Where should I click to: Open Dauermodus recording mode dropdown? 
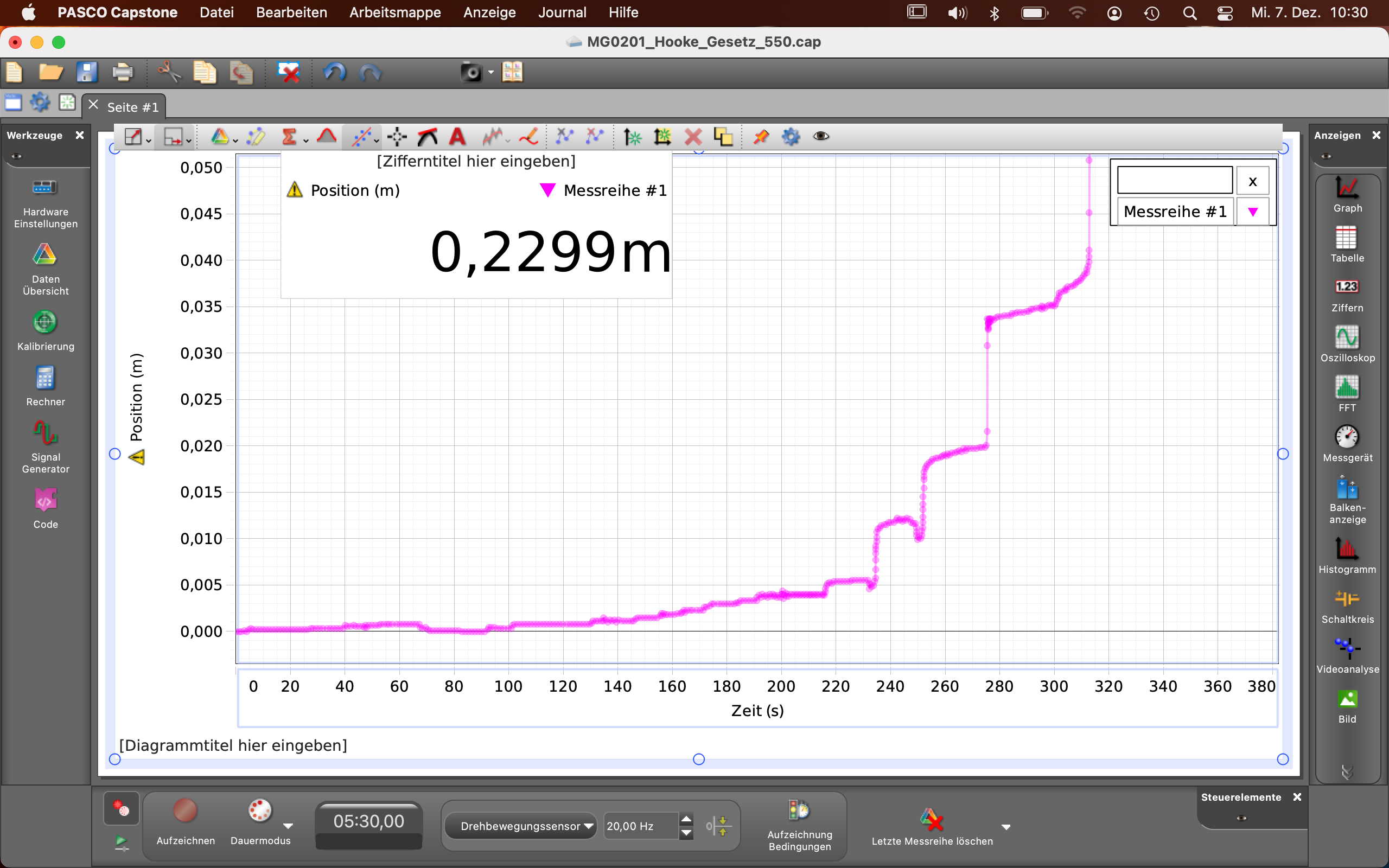[288, 826]
